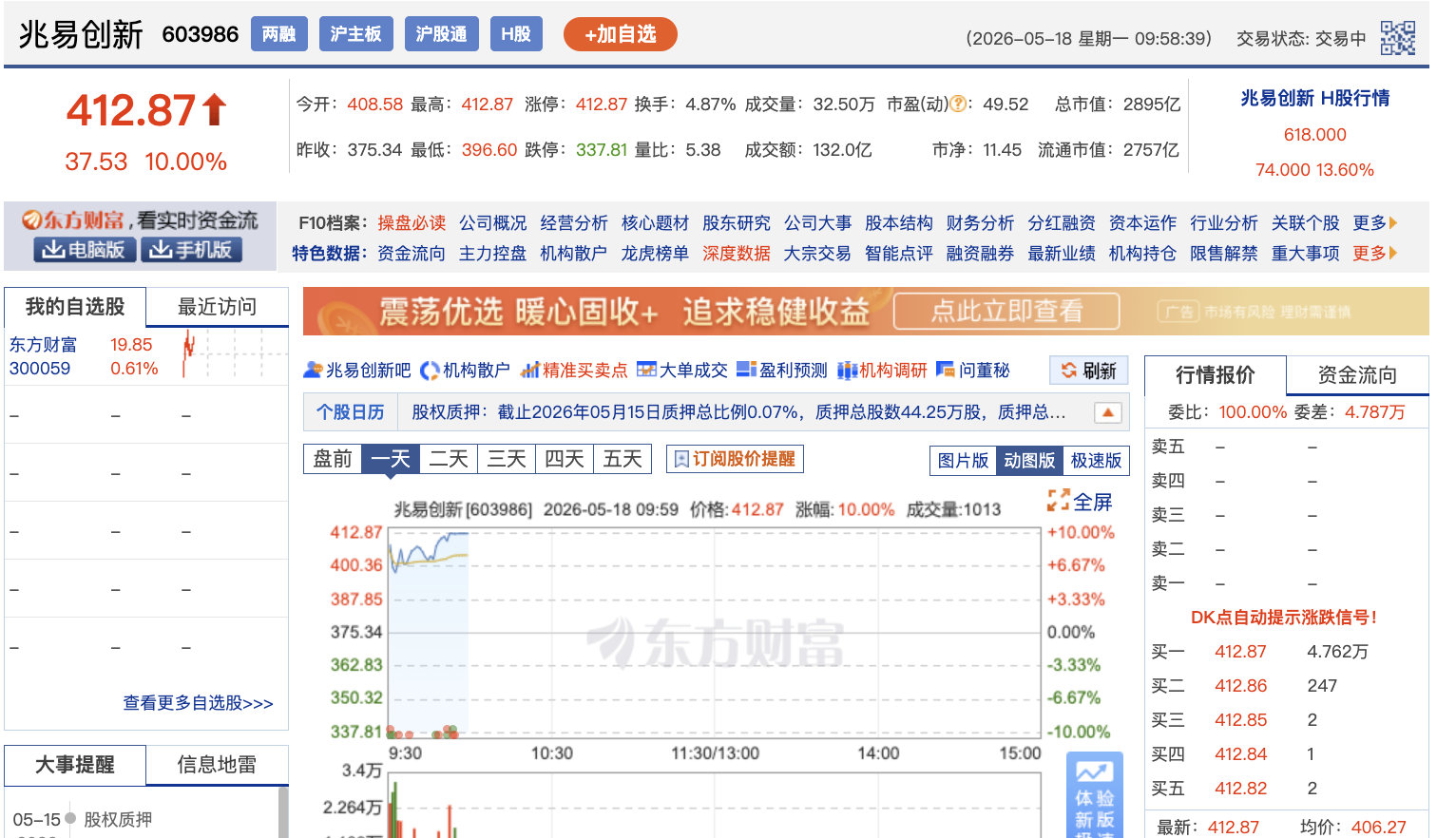Image resolution: width=1456 pixels, height=838 pixels.
Task: Switch to 资金流向 tab
Action: [x=1357, y=375]
